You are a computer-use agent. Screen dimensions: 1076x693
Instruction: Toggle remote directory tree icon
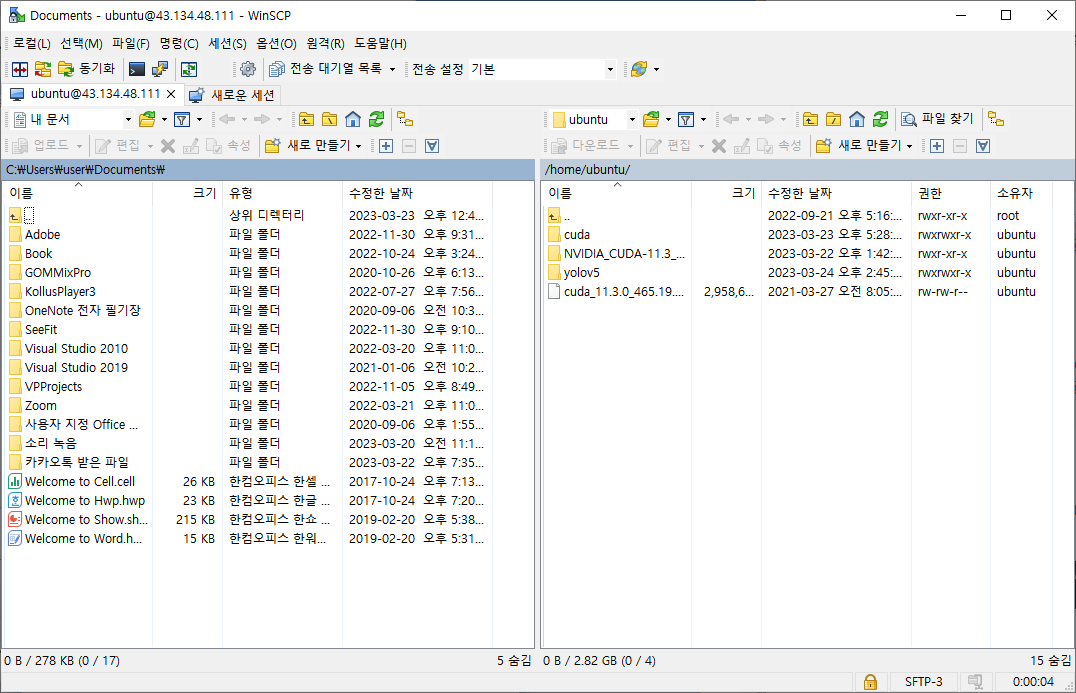pos(996,119)
